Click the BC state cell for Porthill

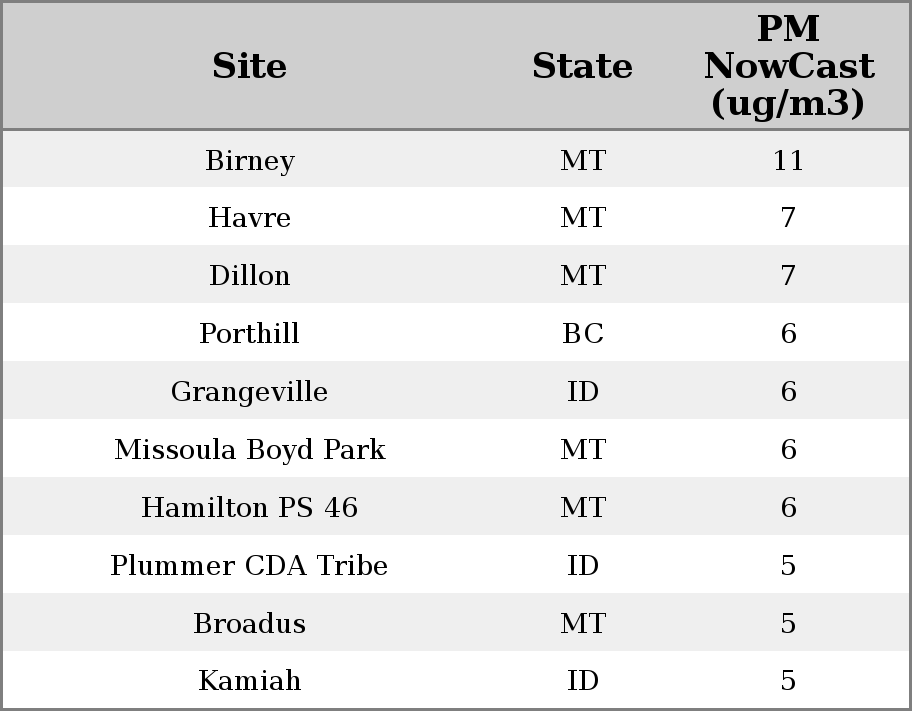(x=582, y=334)
